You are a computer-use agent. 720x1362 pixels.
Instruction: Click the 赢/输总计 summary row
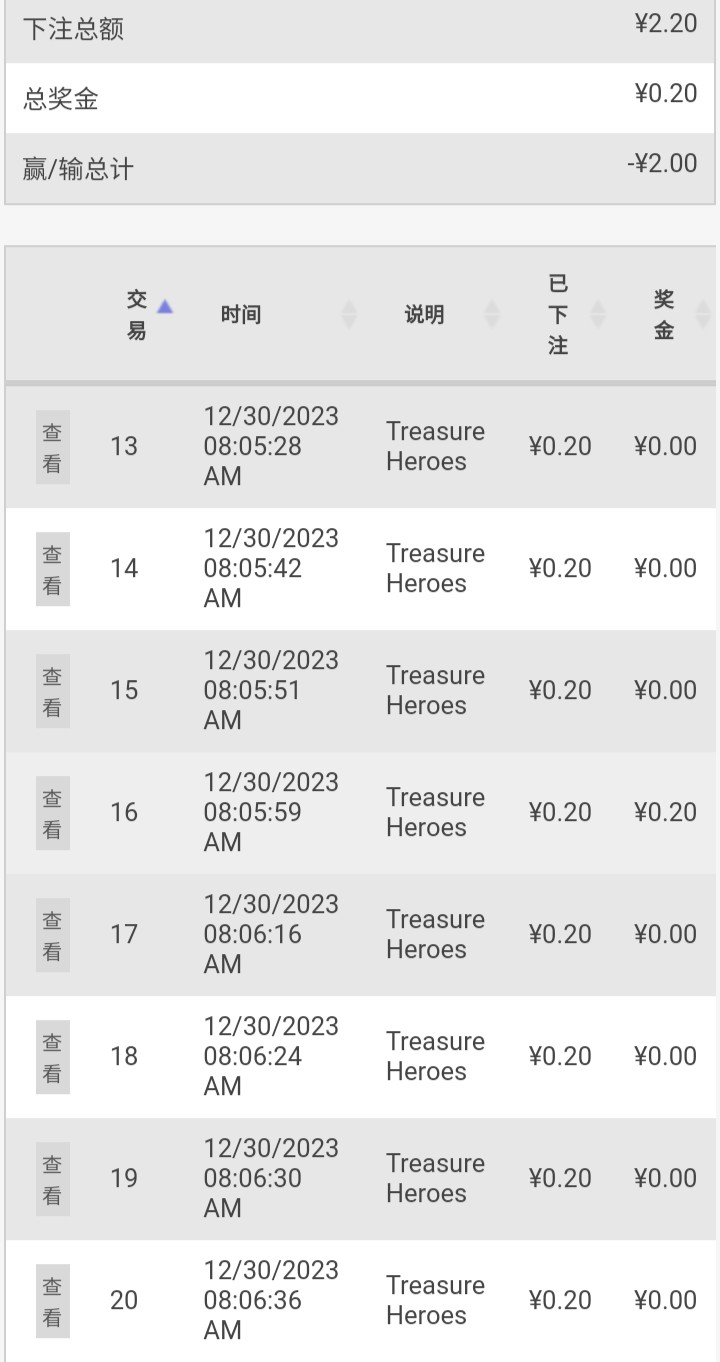[360, 168]
